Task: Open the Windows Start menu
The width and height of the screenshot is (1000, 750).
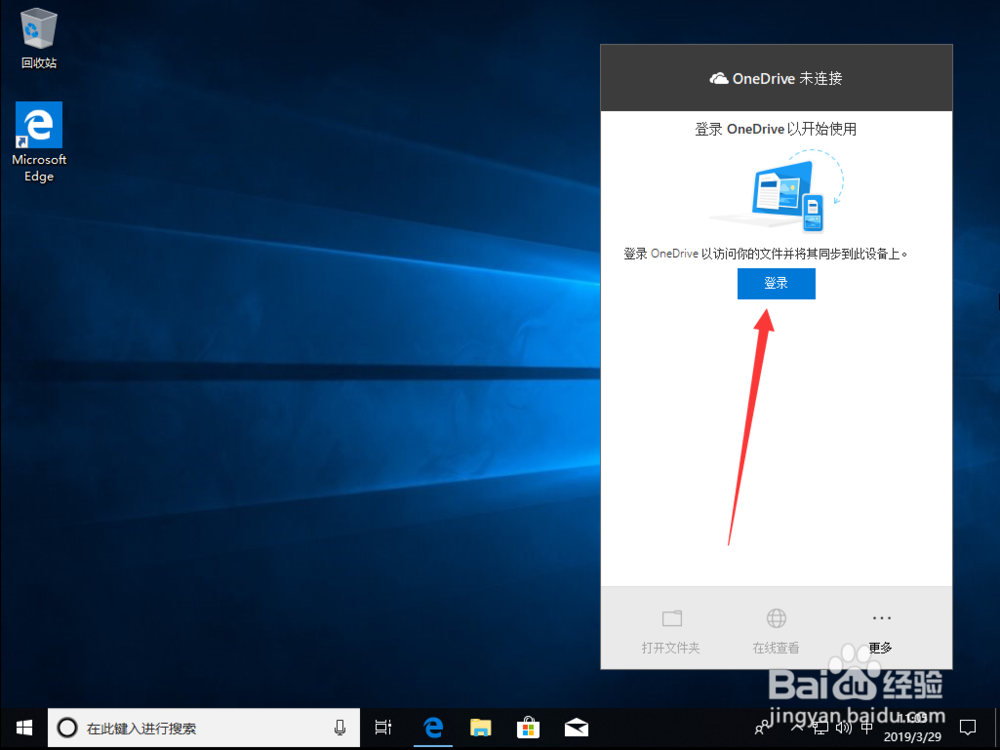Action: (24, 728)
